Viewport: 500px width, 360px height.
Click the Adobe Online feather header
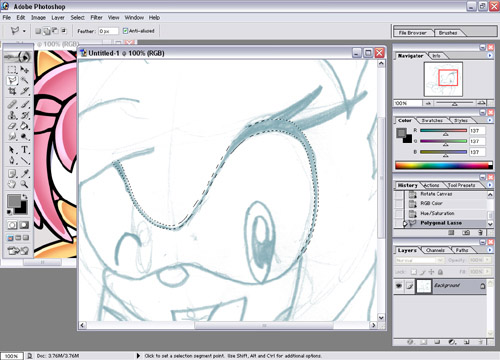[18, 57]
